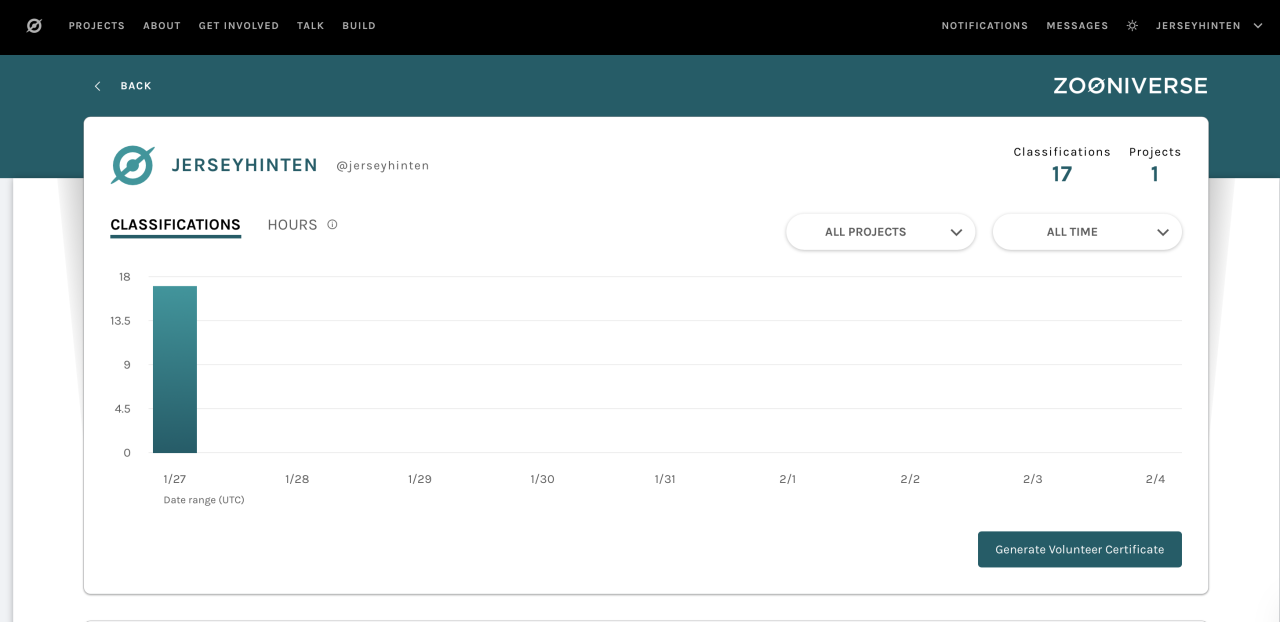Click the @jerseyhinten handle text
Screen dimensions: 1280x622
pos(383,166)
